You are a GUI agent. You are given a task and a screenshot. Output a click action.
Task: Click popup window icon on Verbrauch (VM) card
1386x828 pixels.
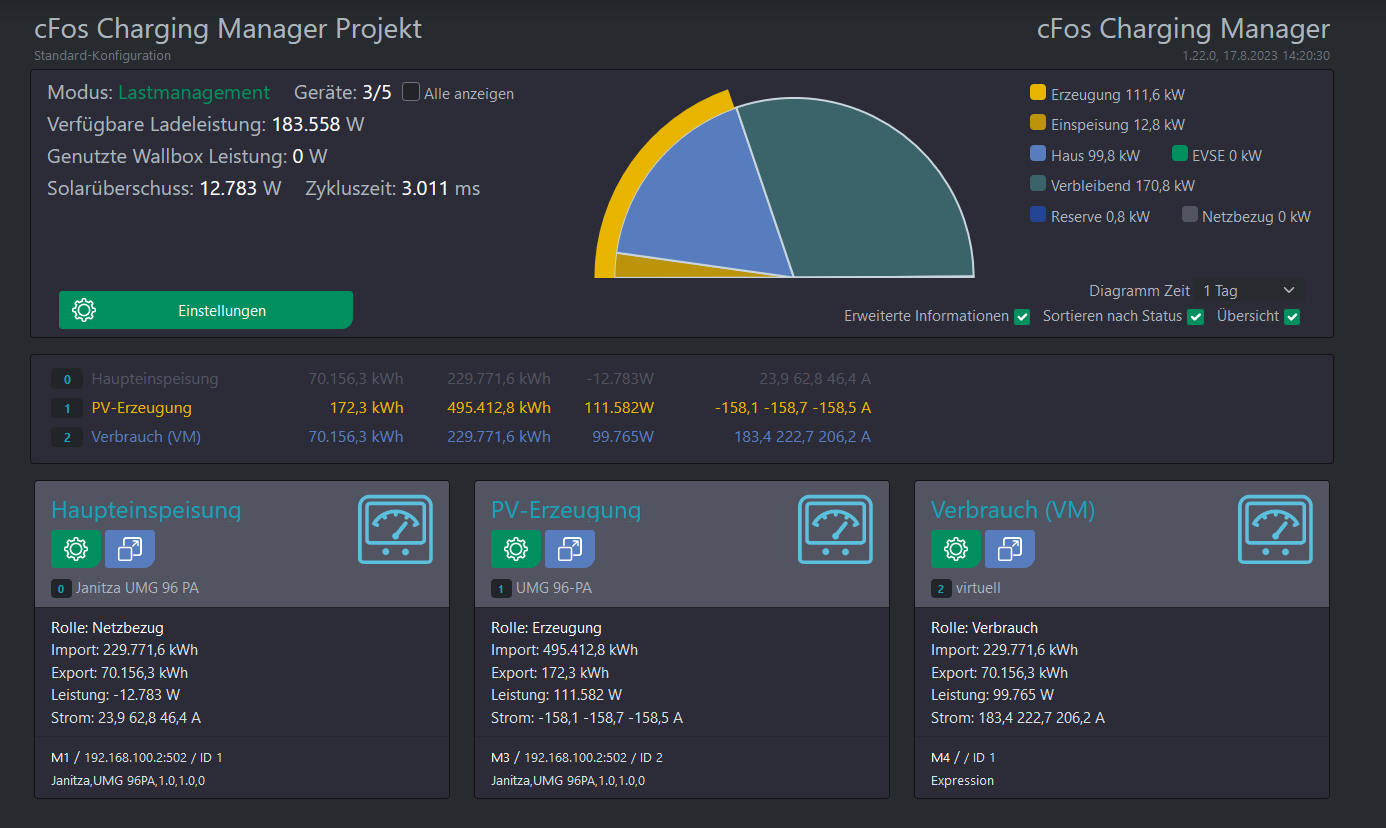click(1010, 549)
